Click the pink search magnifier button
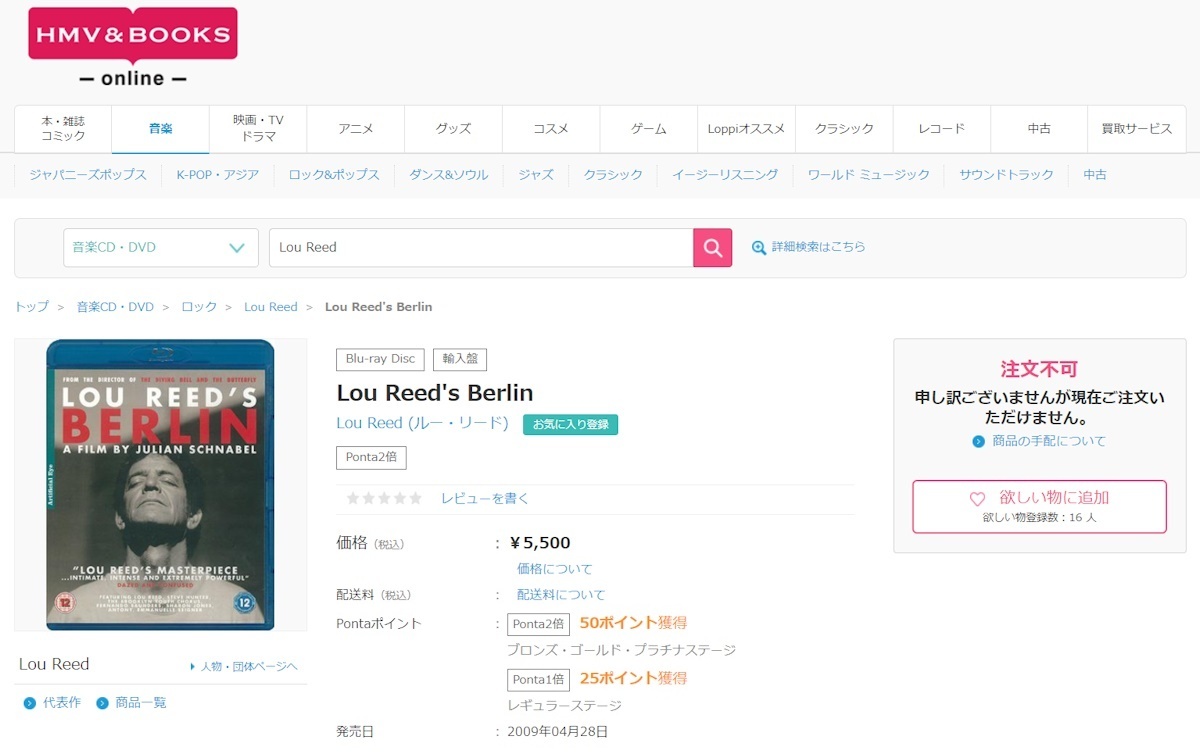This screenshot has height=754, width=1200. tap(713, 248)
